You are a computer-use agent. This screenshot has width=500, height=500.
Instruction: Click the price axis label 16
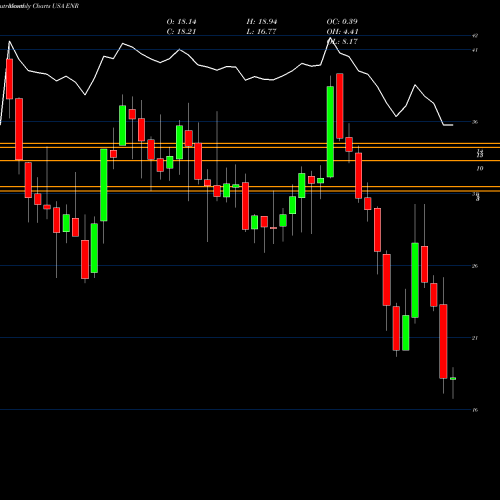475,410
